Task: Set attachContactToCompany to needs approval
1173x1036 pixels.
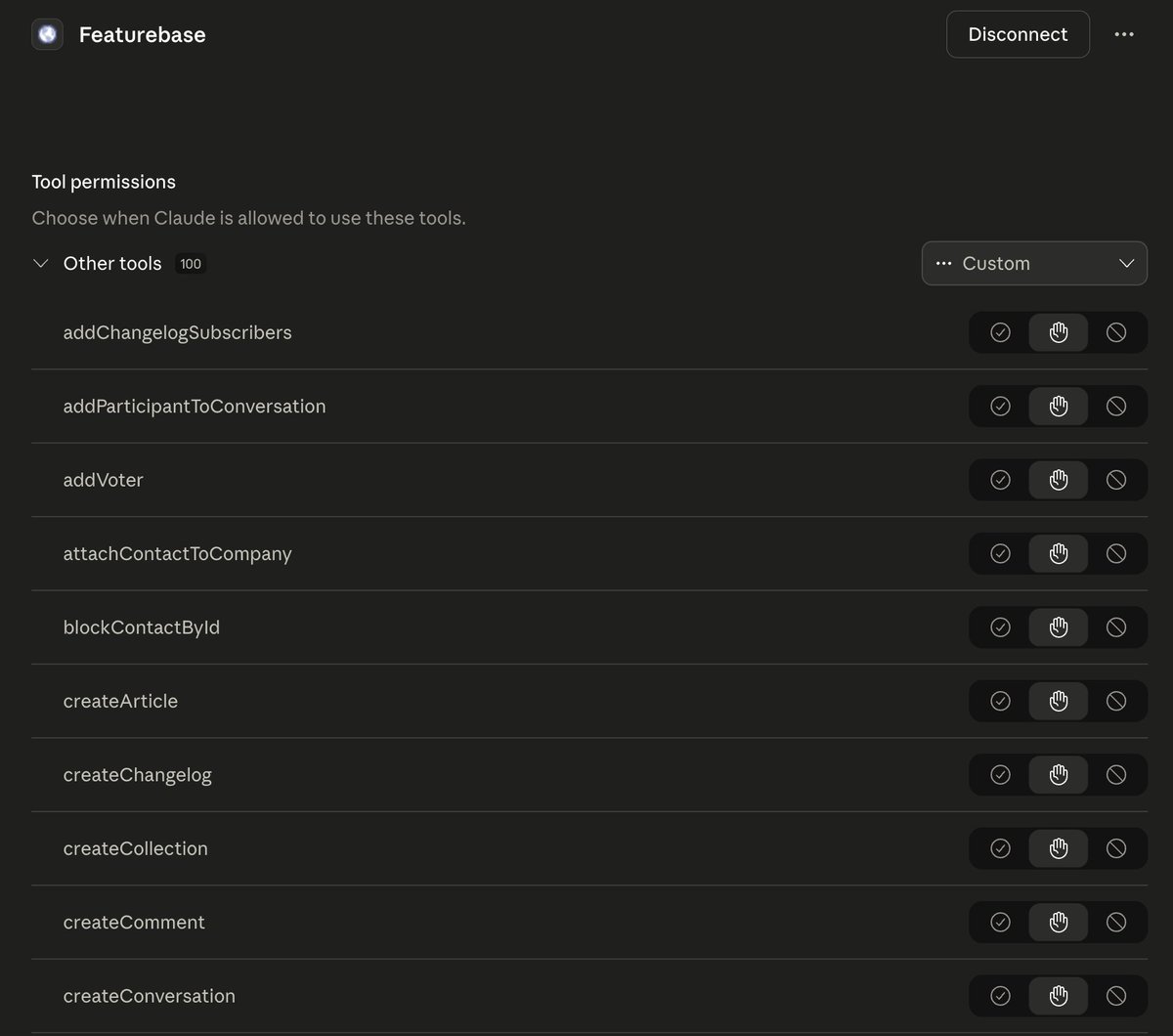Action: click(1058, 553)
